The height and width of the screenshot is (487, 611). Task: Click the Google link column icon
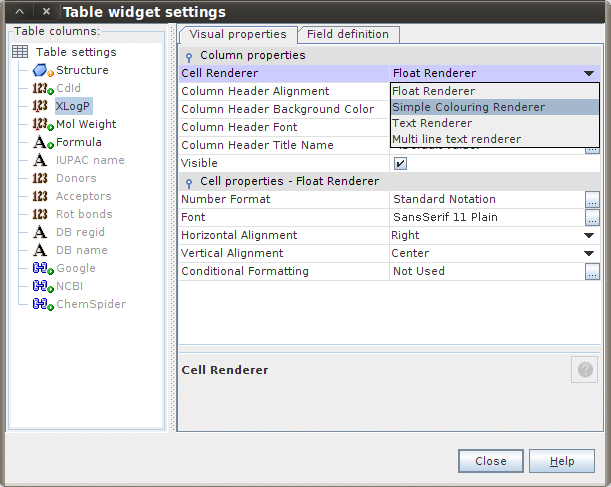42,269
